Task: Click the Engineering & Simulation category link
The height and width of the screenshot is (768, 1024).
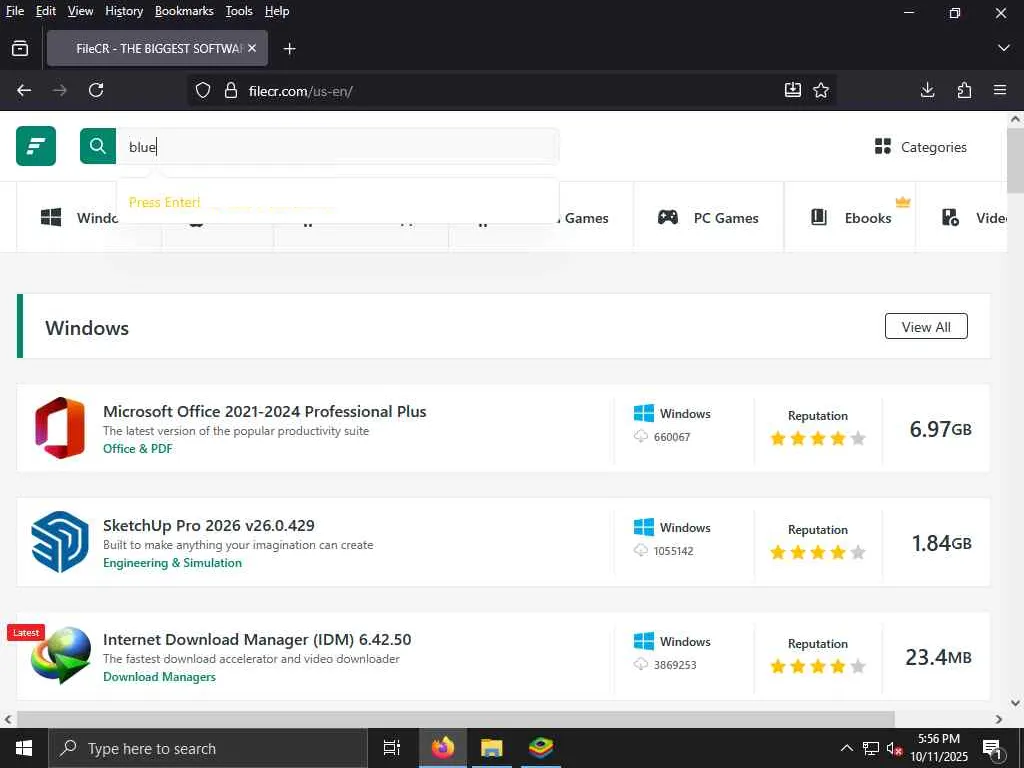Action: [172, 563]
